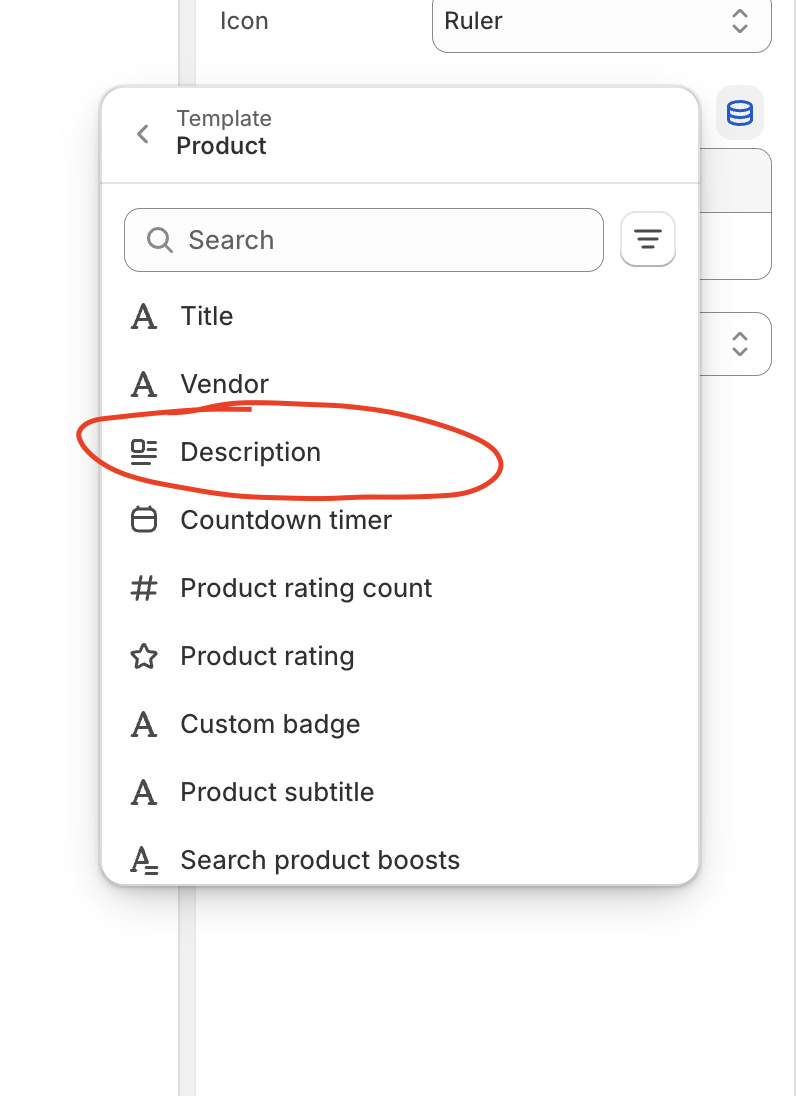Click the back chevron beside Template Product
Viewport: 796px width, 1096px height.
[x=143, y=134]
